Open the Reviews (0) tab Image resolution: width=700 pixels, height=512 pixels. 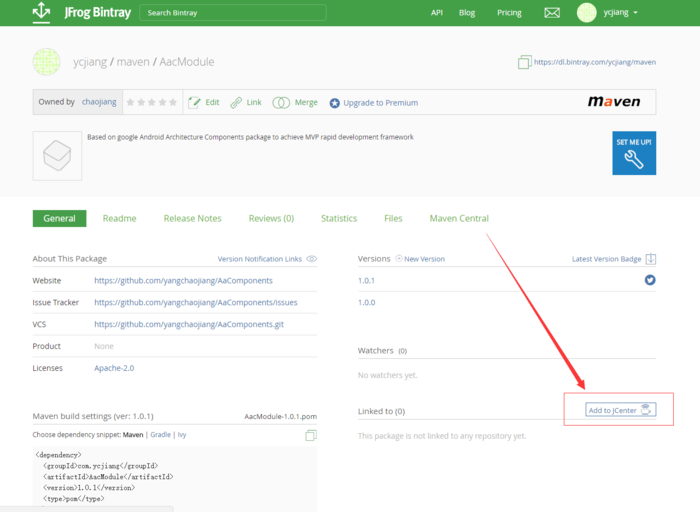click(271, 218)
